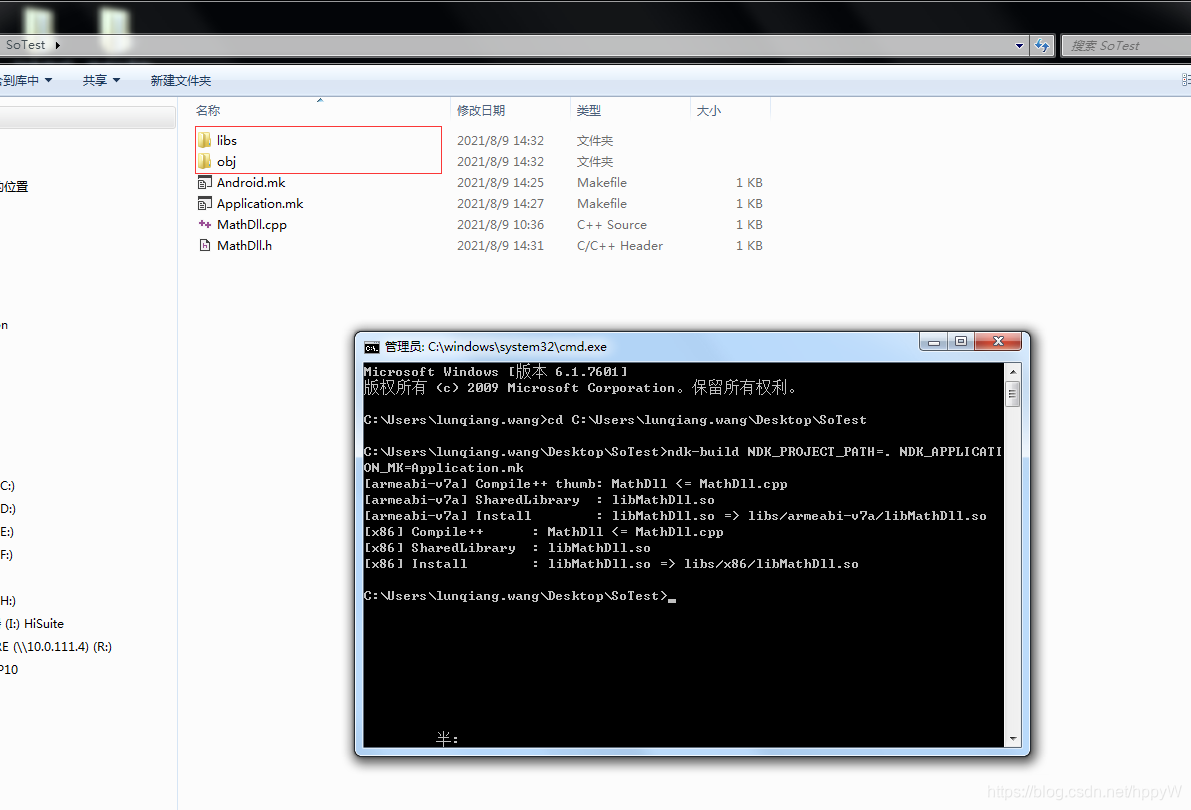Viewport: 1191px width, 810px height.
Task: Open the libs folder icon
Action: [x=204, y=140]
